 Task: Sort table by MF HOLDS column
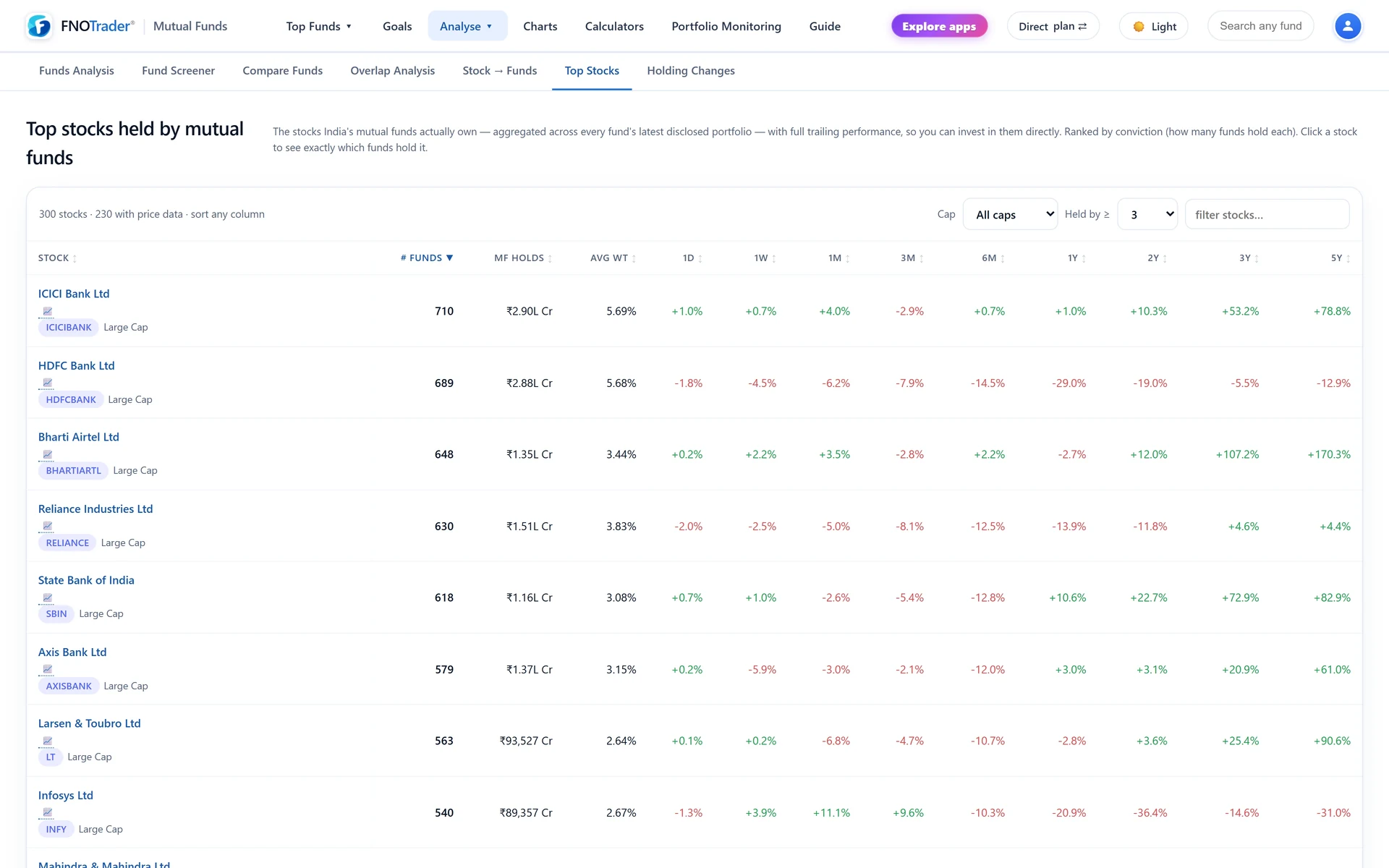(523, 258)
